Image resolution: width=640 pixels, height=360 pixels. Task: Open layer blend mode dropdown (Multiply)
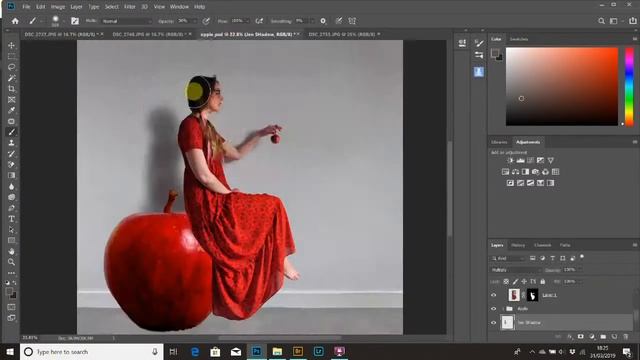click(516, 270)
